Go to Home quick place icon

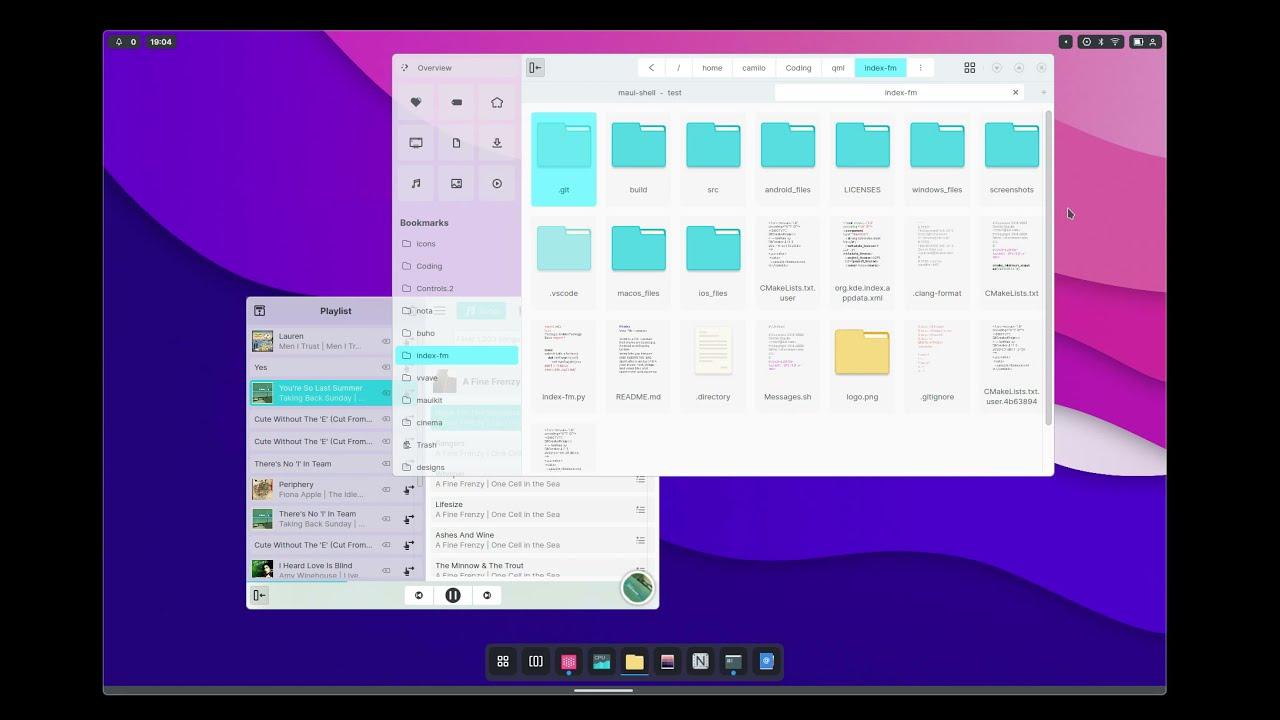coord(497,102)
